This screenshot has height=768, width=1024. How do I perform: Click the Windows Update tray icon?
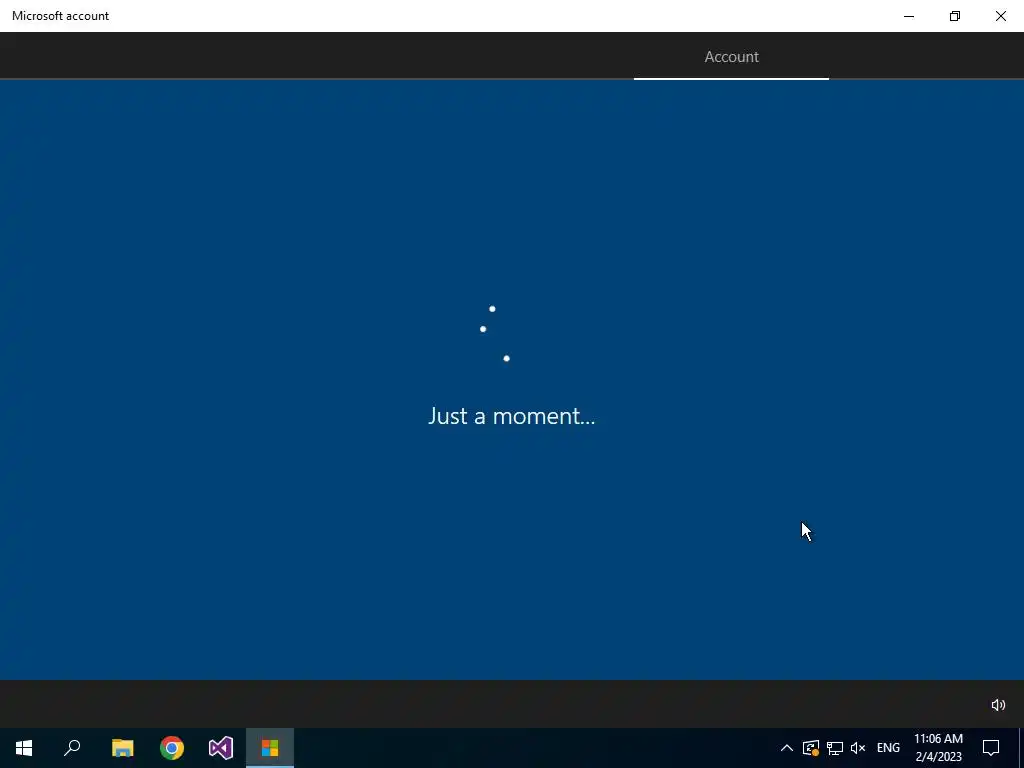(810, 748)
